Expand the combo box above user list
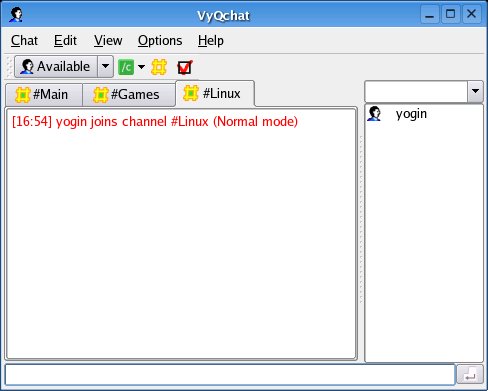This screenshot has width=488, height=391. tap(475, 91)
